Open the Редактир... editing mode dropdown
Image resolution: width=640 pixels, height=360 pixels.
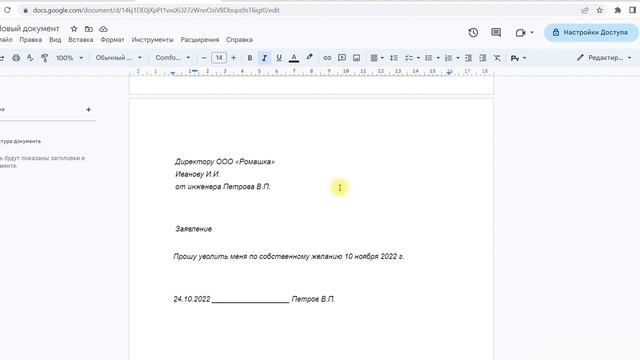(604, 58)
